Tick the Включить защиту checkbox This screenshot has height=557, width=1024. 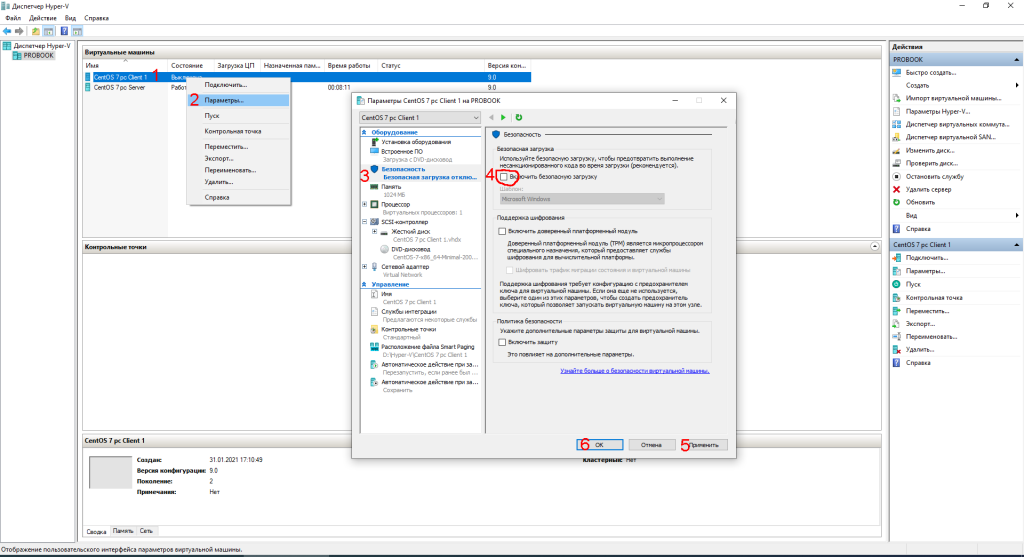[x=502, y=342]
